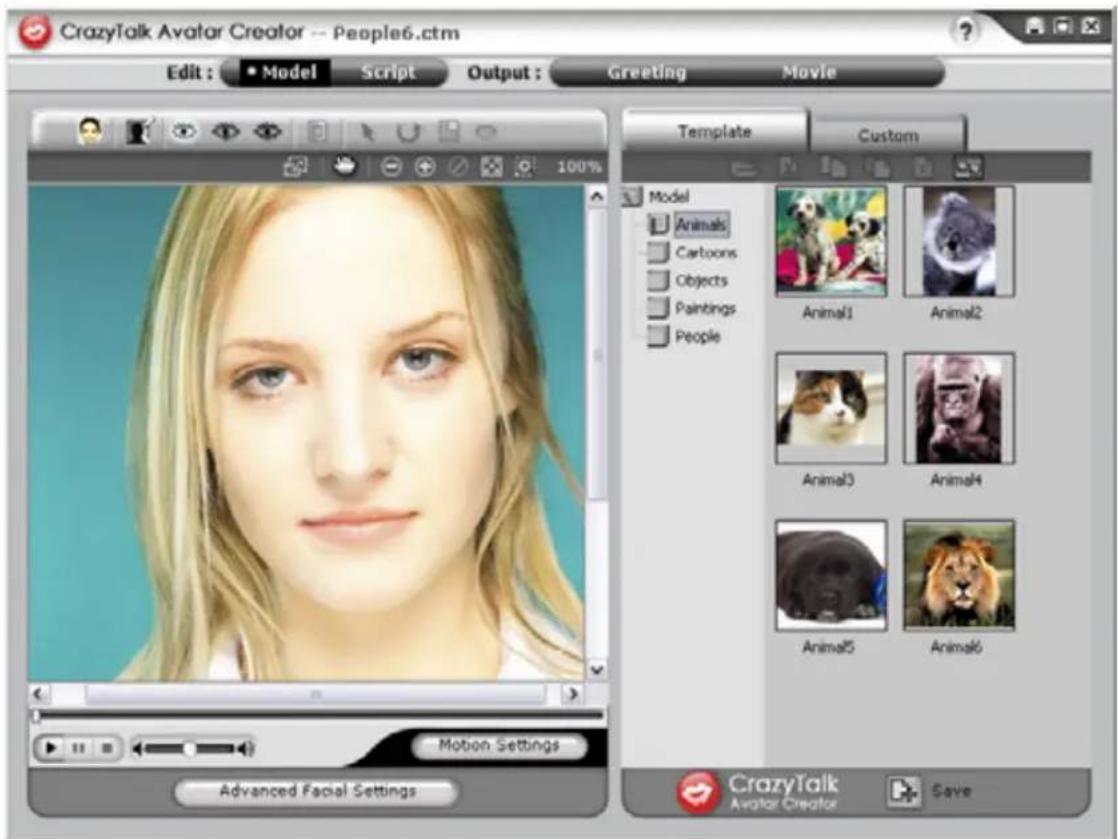Screen dimensions: 1118x839
Task: Click the 100% zoom value
Action: [579, 168]
